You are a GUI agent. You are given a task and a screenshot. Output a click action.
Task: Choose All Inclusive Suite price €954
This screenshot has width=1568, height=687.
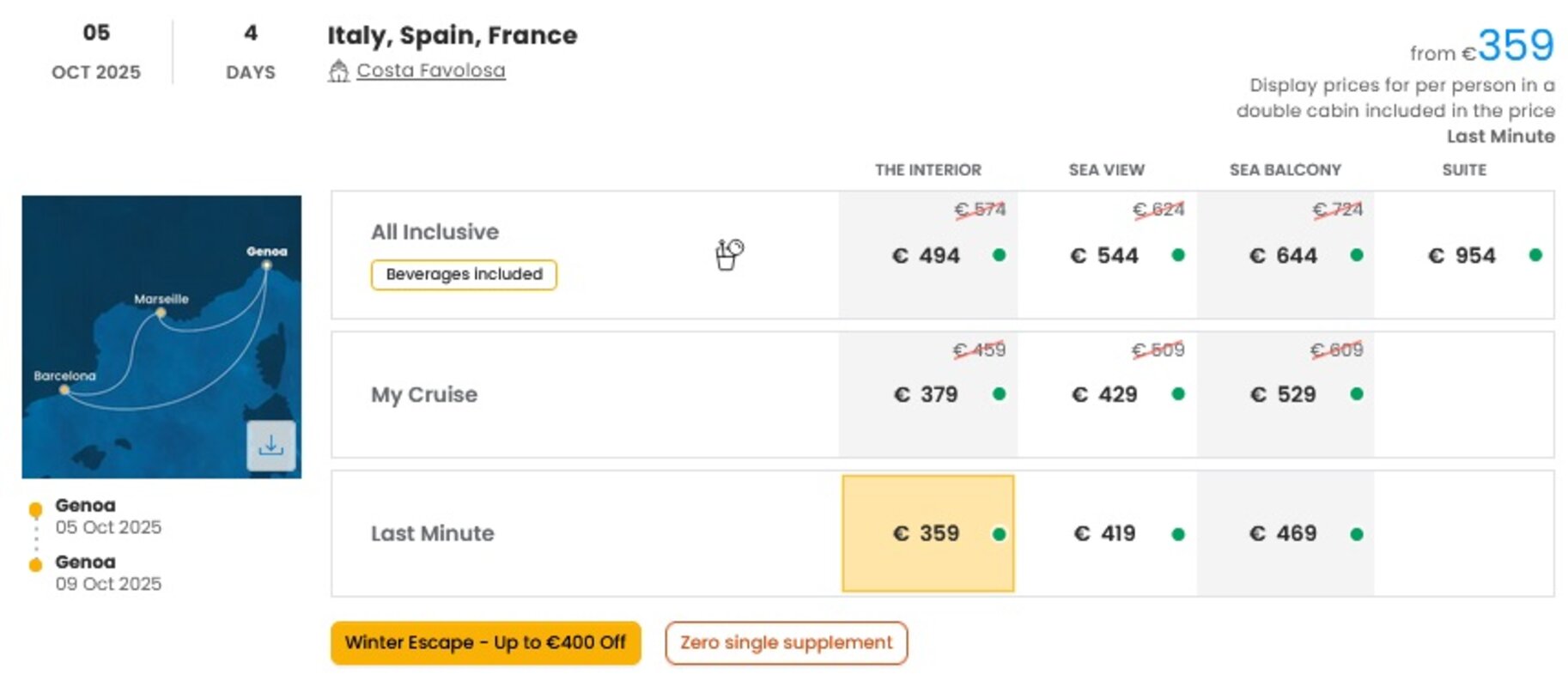[x=1464, y=255]
